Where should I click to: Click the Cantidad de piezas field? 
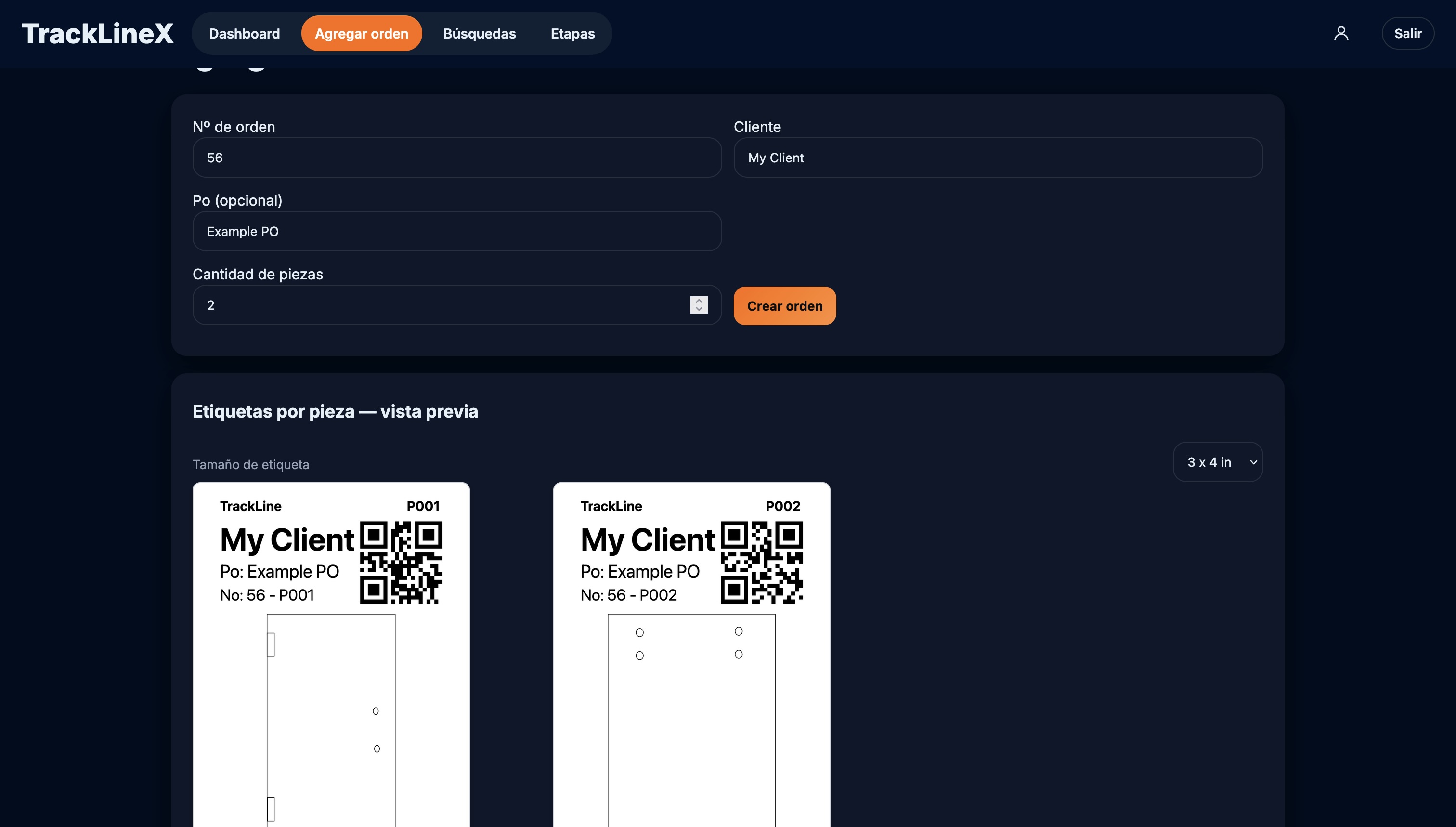coord(457,305)
